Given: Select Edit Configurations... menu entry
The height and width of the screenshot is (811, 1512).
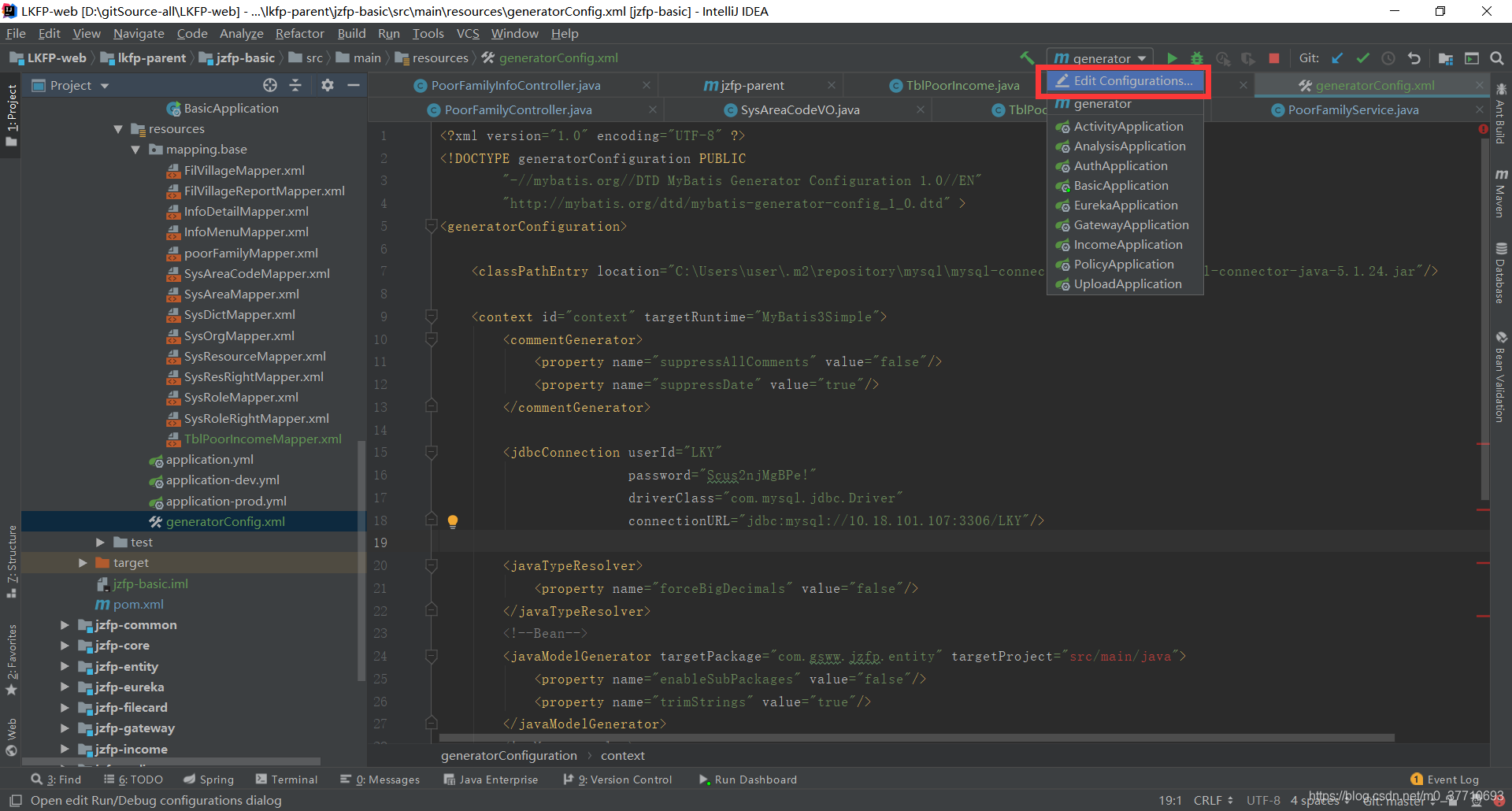Looking at the screenshot, I should tap(1125, 81).
